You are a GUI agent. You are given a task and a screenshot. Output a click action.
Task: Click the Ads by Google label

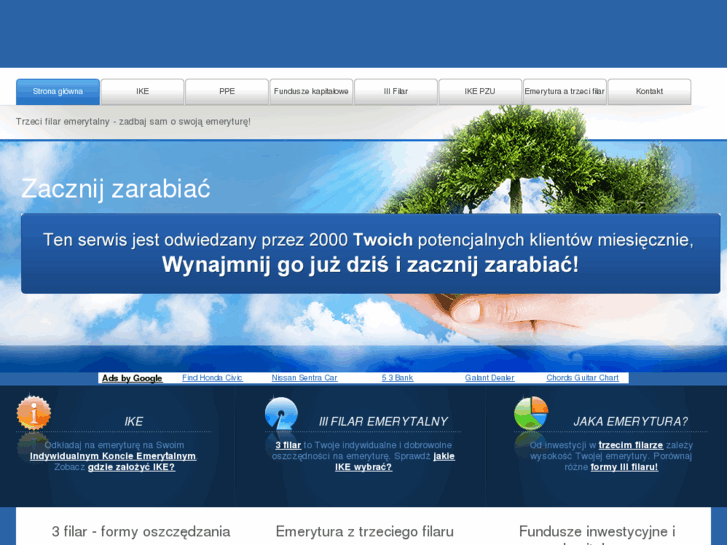[x=132, y=378]
